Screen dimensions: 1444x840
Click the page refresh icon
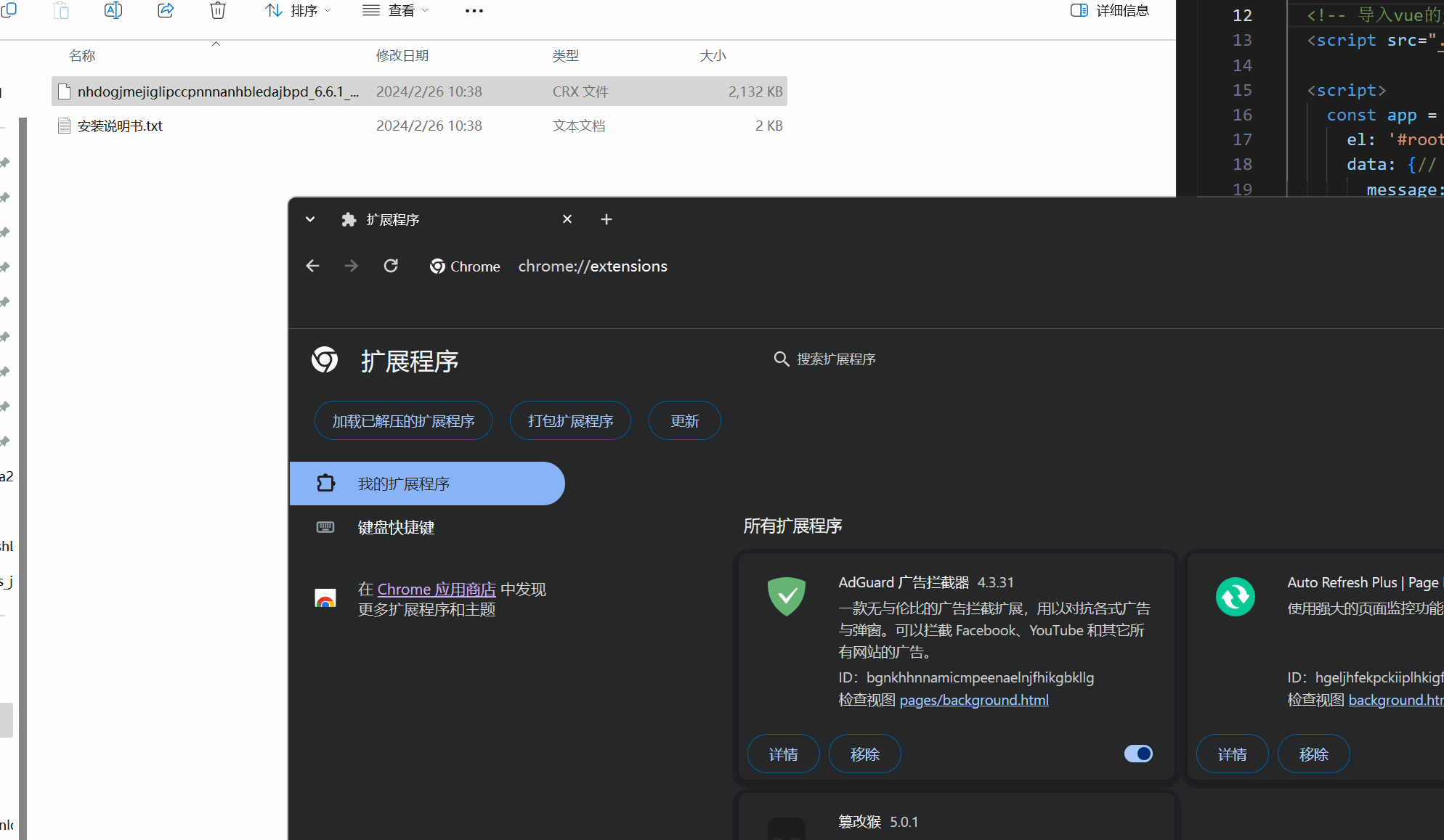390,265
